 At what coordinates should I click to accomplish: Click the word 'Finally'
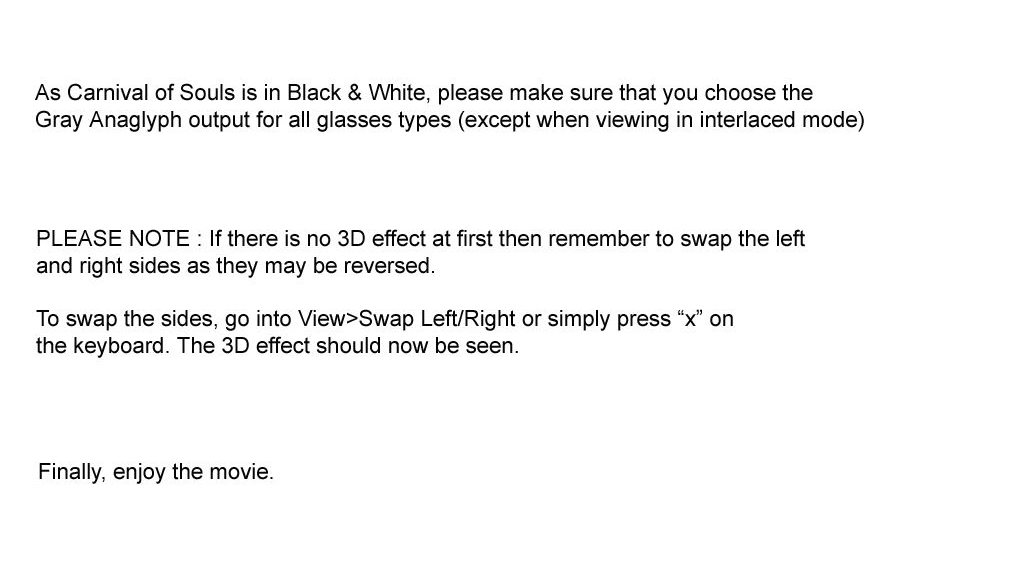tap(71, 472)
